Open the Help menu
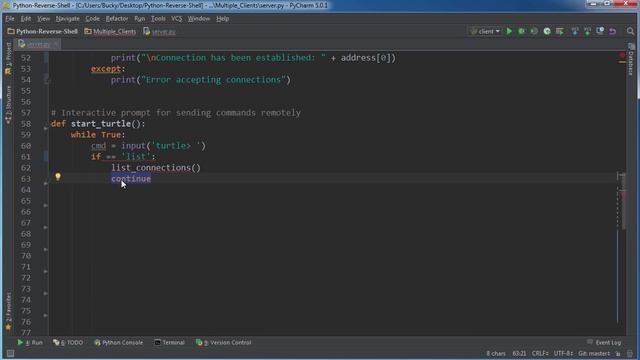Image resolution: width=640 pixels, height=360 pixels. click(222, 19)
